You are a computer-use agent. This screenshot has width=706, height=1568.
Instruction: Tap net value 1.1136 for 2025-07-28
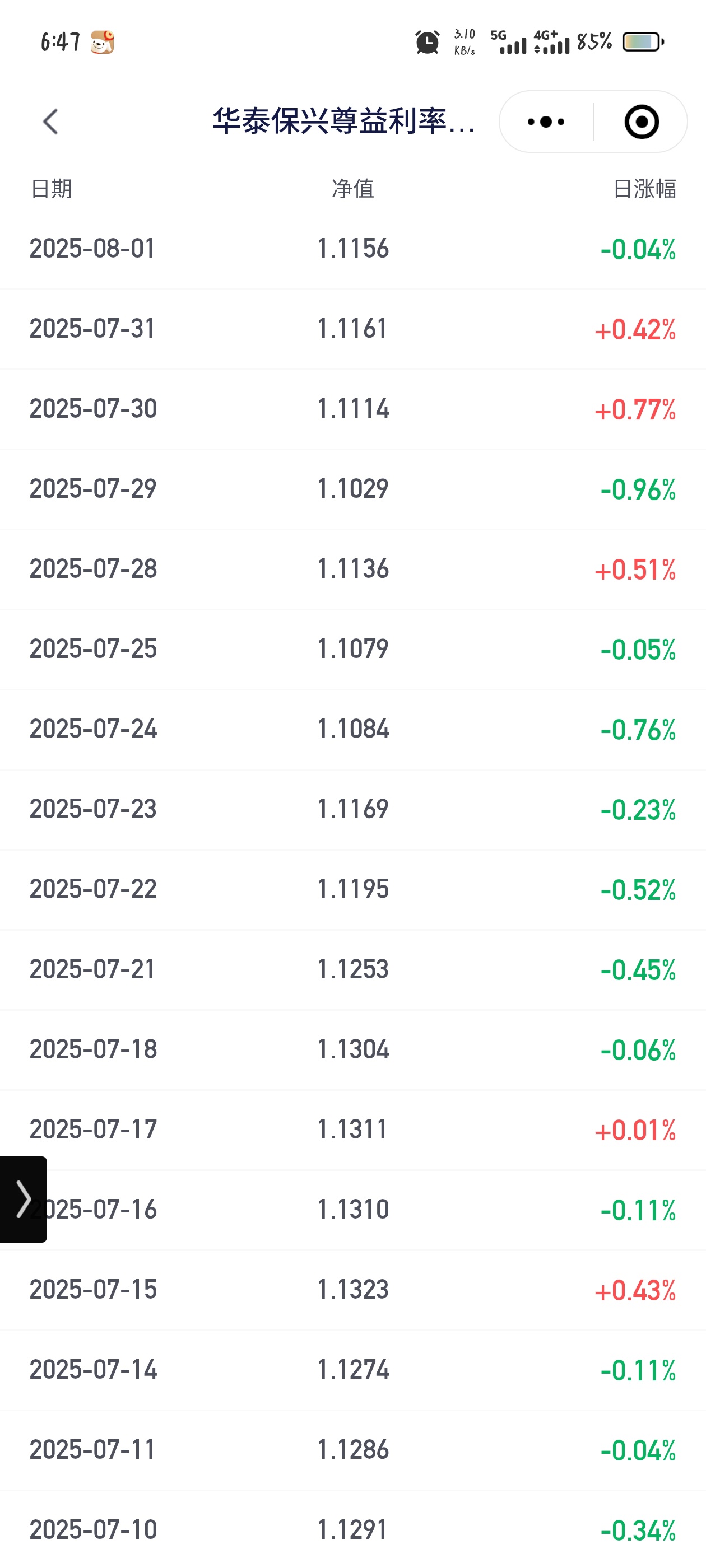click(352, 569)
